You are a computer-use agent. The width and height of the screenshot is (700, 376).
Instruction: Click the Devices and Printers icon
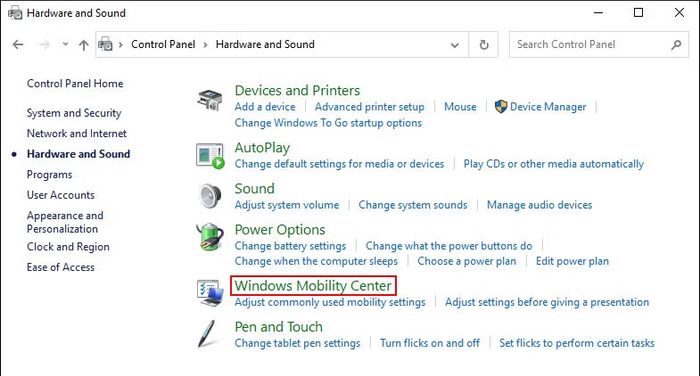(209, 100)
